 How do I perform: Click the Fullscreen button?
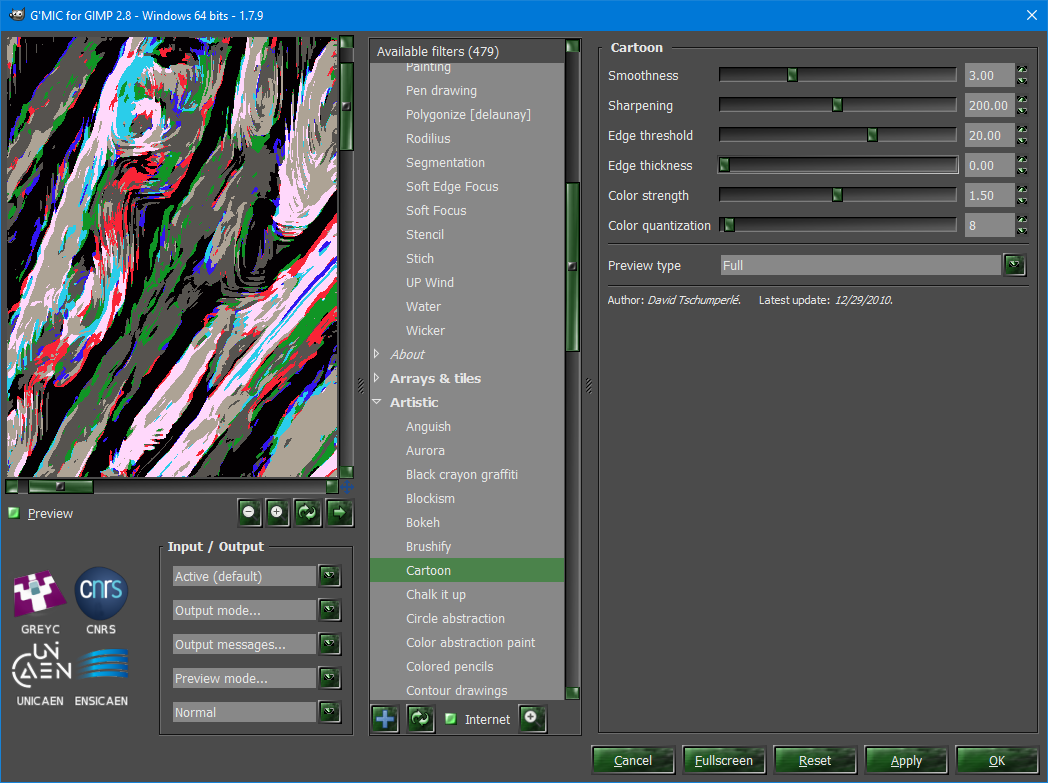723,760
